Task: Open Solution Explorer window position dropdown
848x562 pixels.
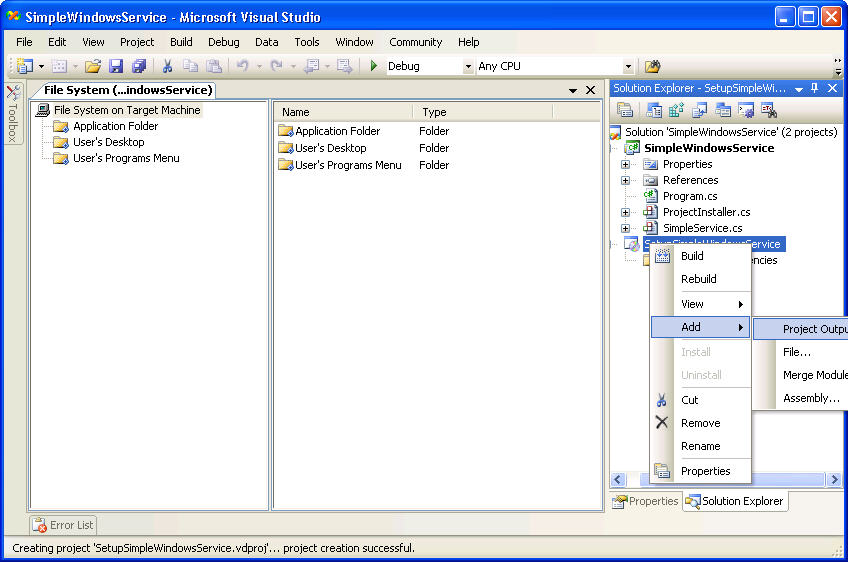Action: pos(798,89)
